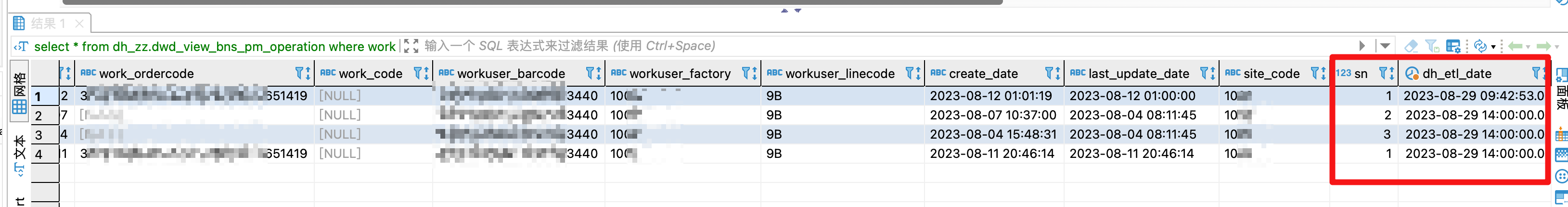Click the expand filter panel icon

411,46
